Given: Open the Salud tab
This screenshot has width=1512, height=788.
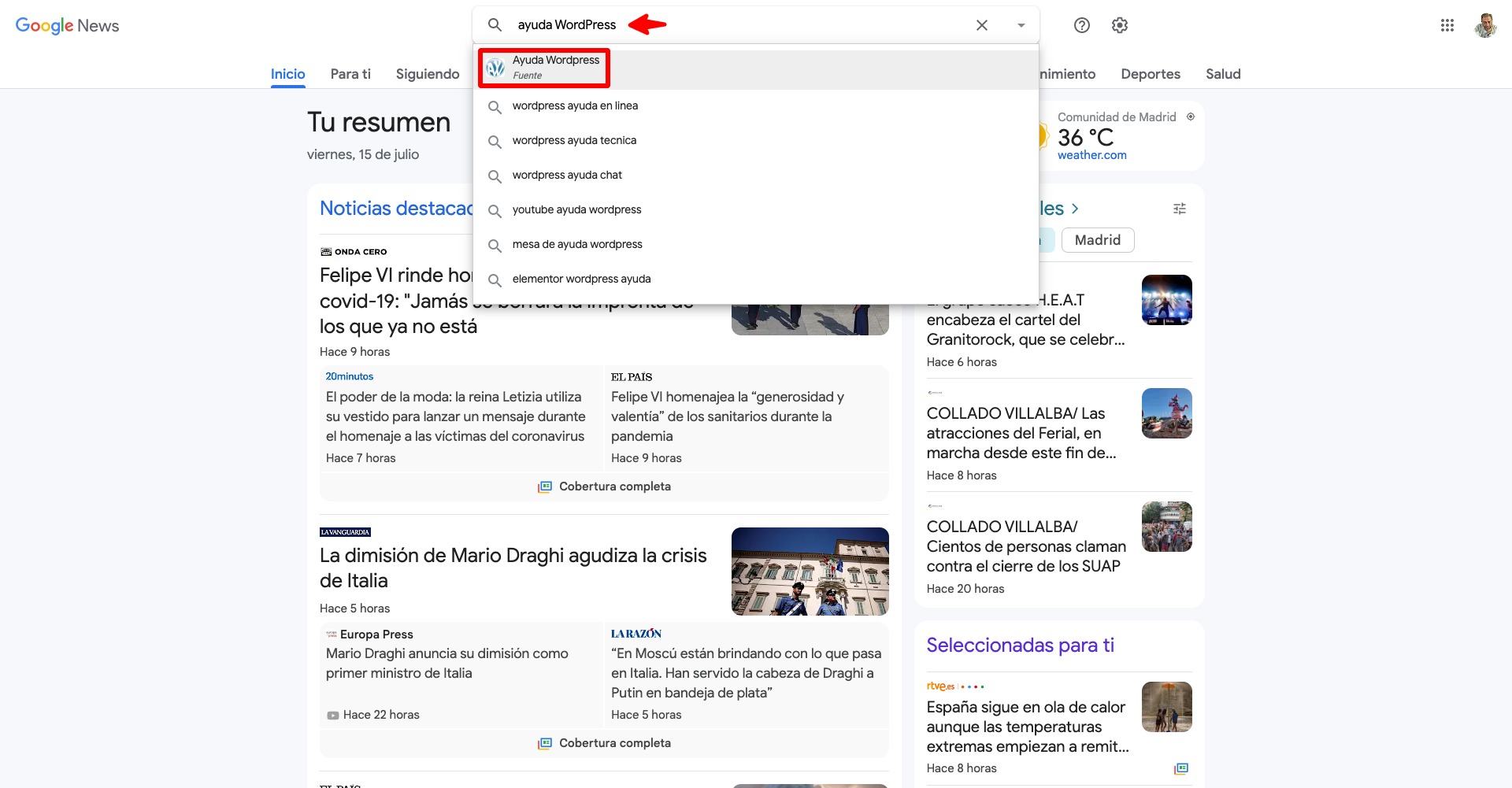Looking at the screenshot, I should [x=1222, y=74].
